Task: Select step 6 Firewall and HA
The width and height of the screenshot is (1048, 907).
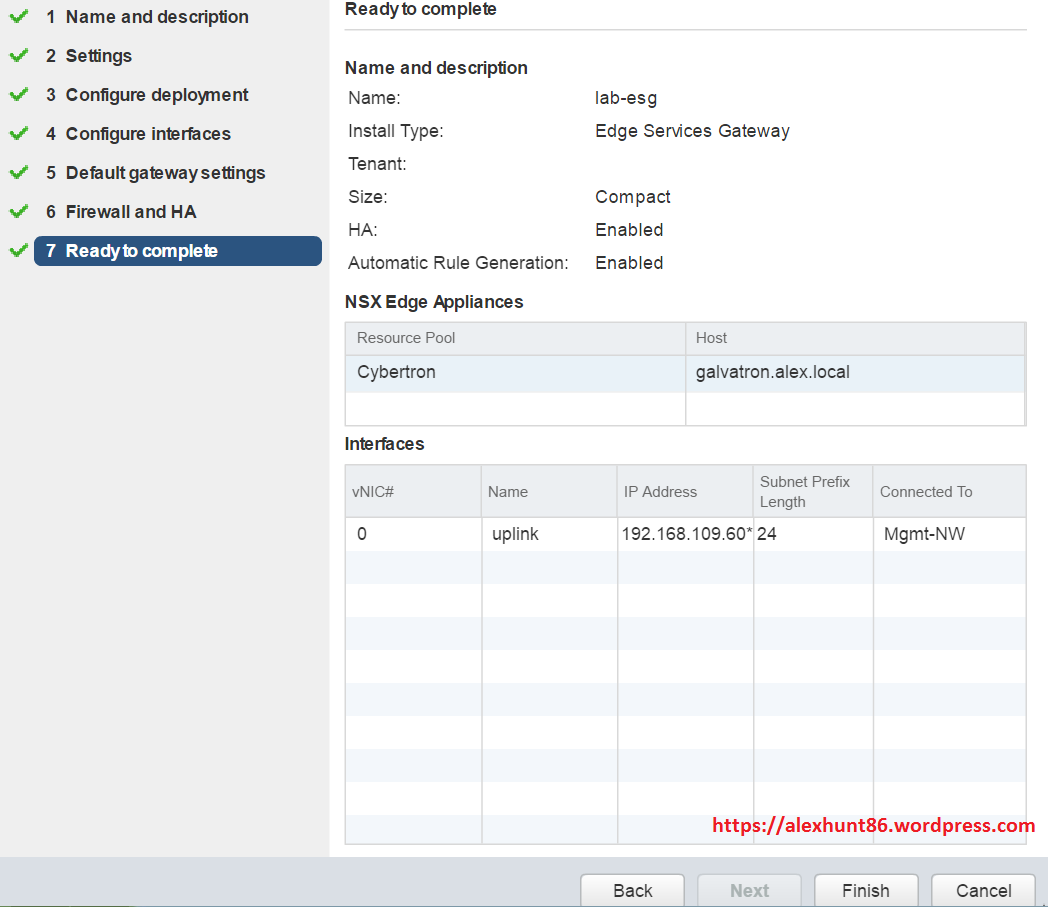Action: [x=130, y=212]
